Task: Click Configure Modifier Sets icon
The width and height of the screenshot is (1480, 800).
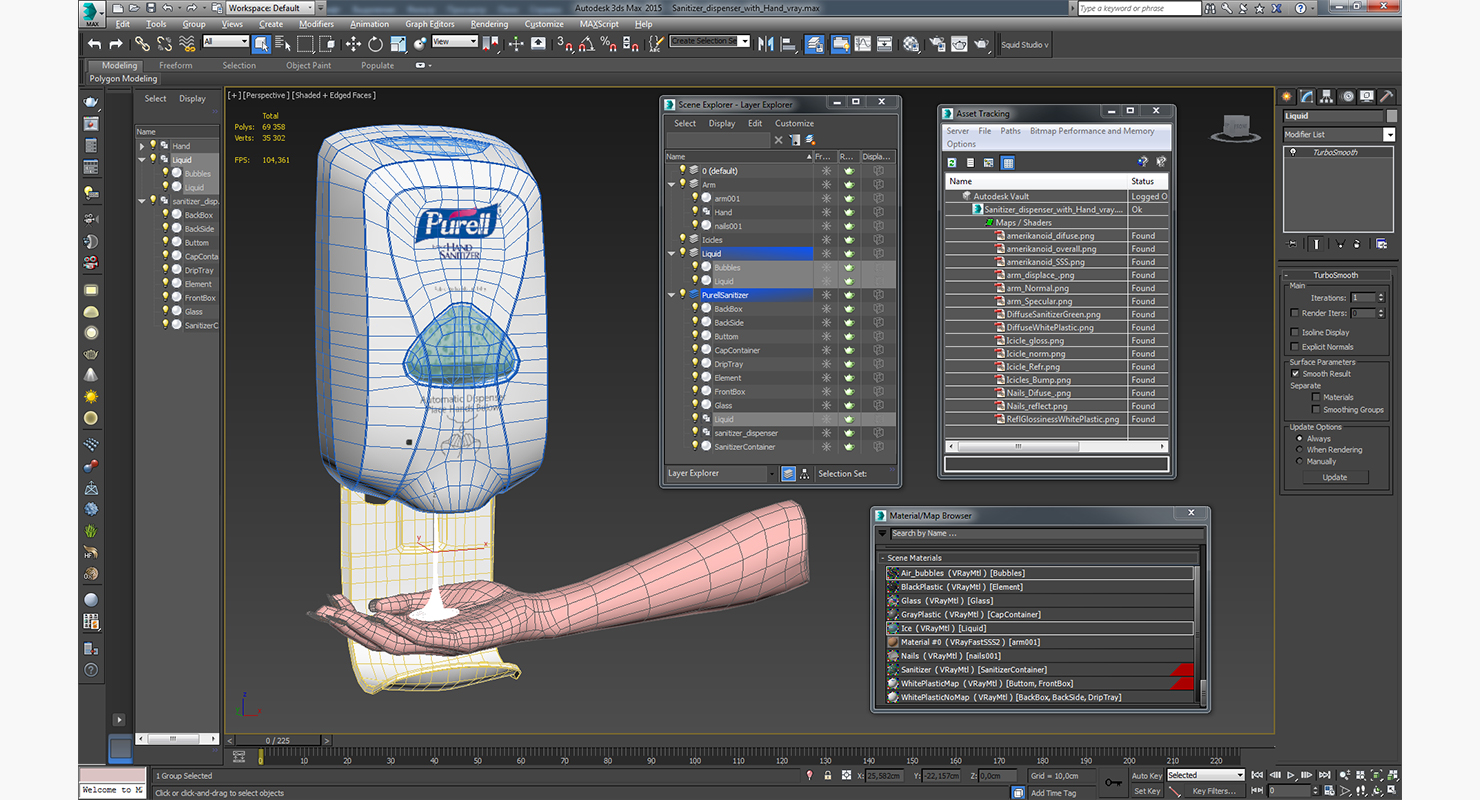Action: coord(1381,243)
